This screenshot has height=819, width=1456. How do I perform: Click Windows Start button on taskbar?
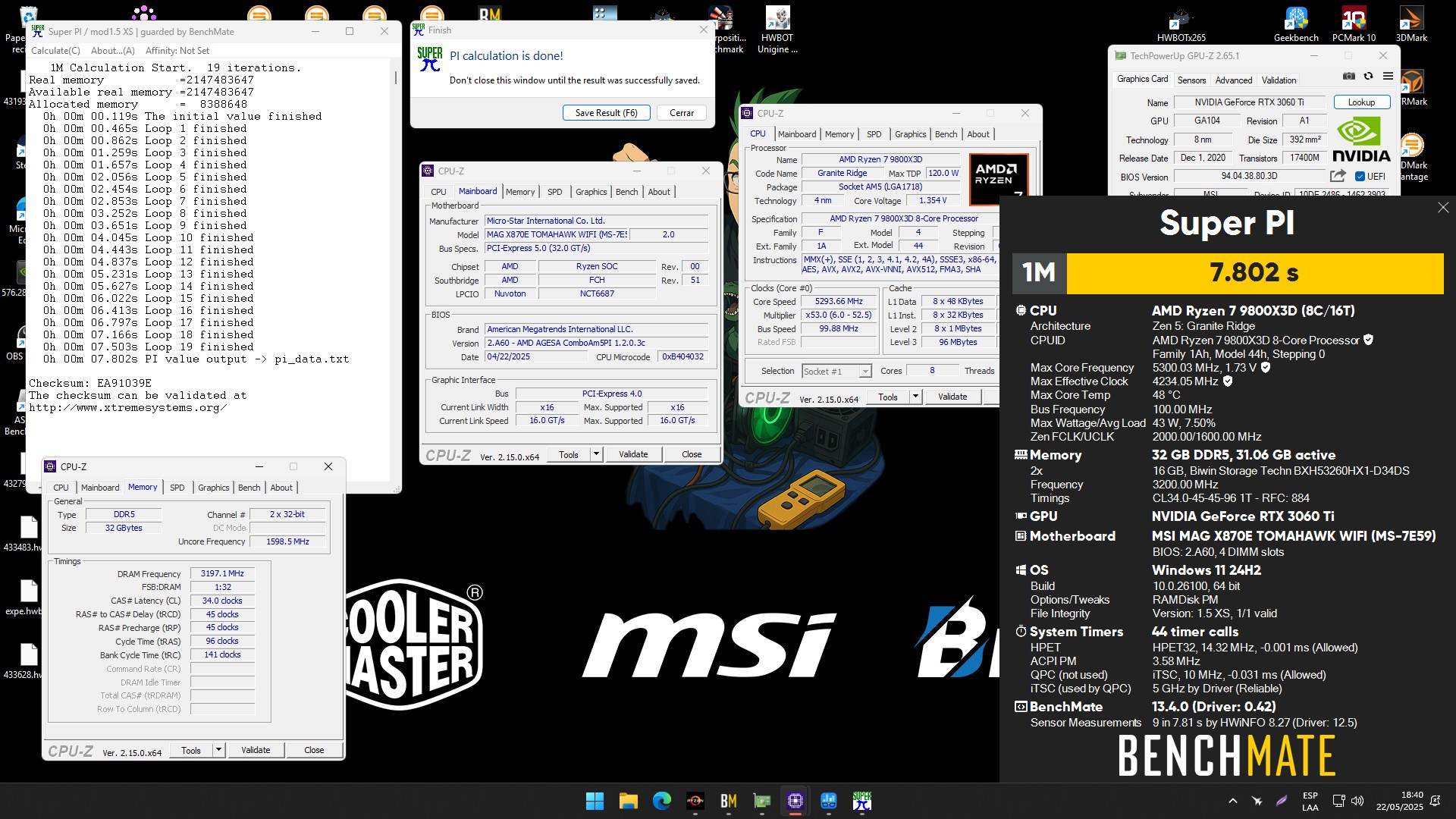coord(595,801)
